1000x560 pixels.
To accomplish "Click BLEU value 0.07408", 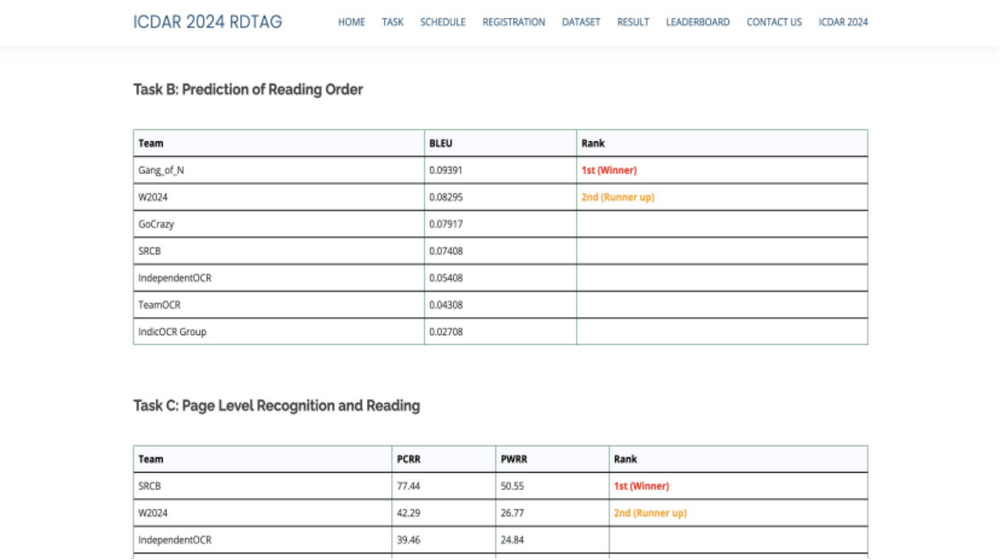I will pos(446,251).
